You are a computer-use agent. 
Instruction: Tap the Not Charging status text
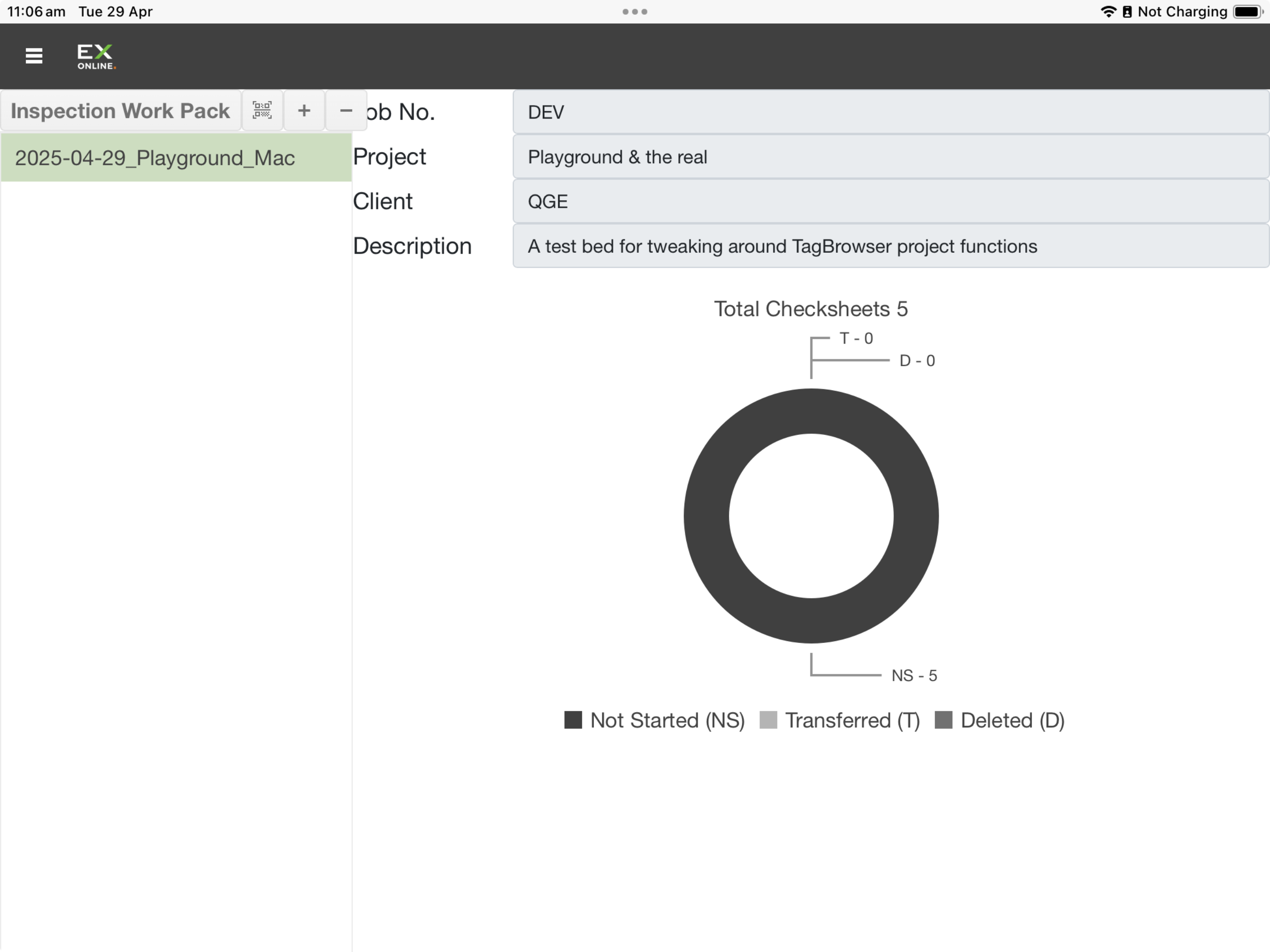click(1183, 12)
